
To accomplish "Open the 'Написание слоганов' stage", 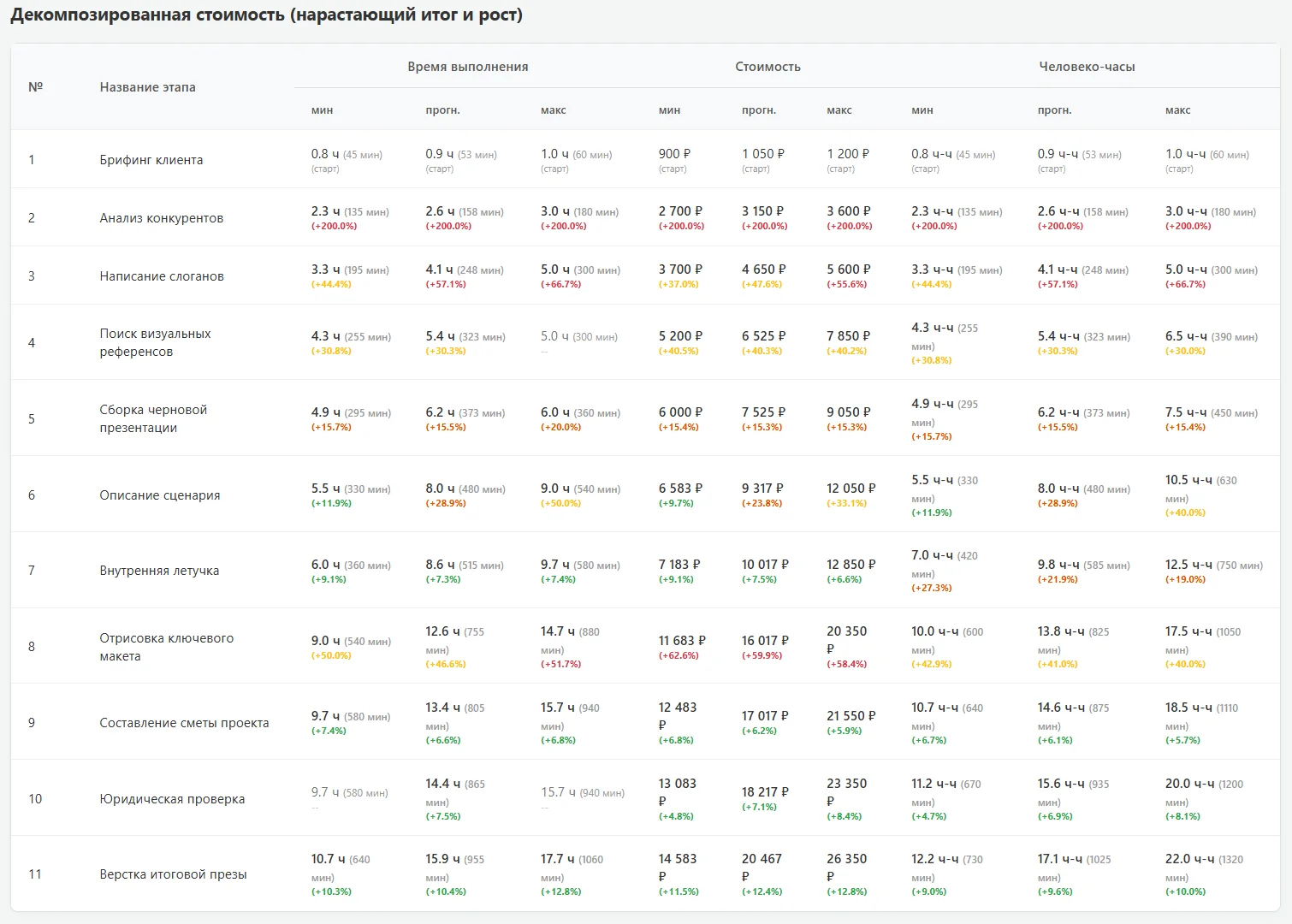I will [161, 276].
